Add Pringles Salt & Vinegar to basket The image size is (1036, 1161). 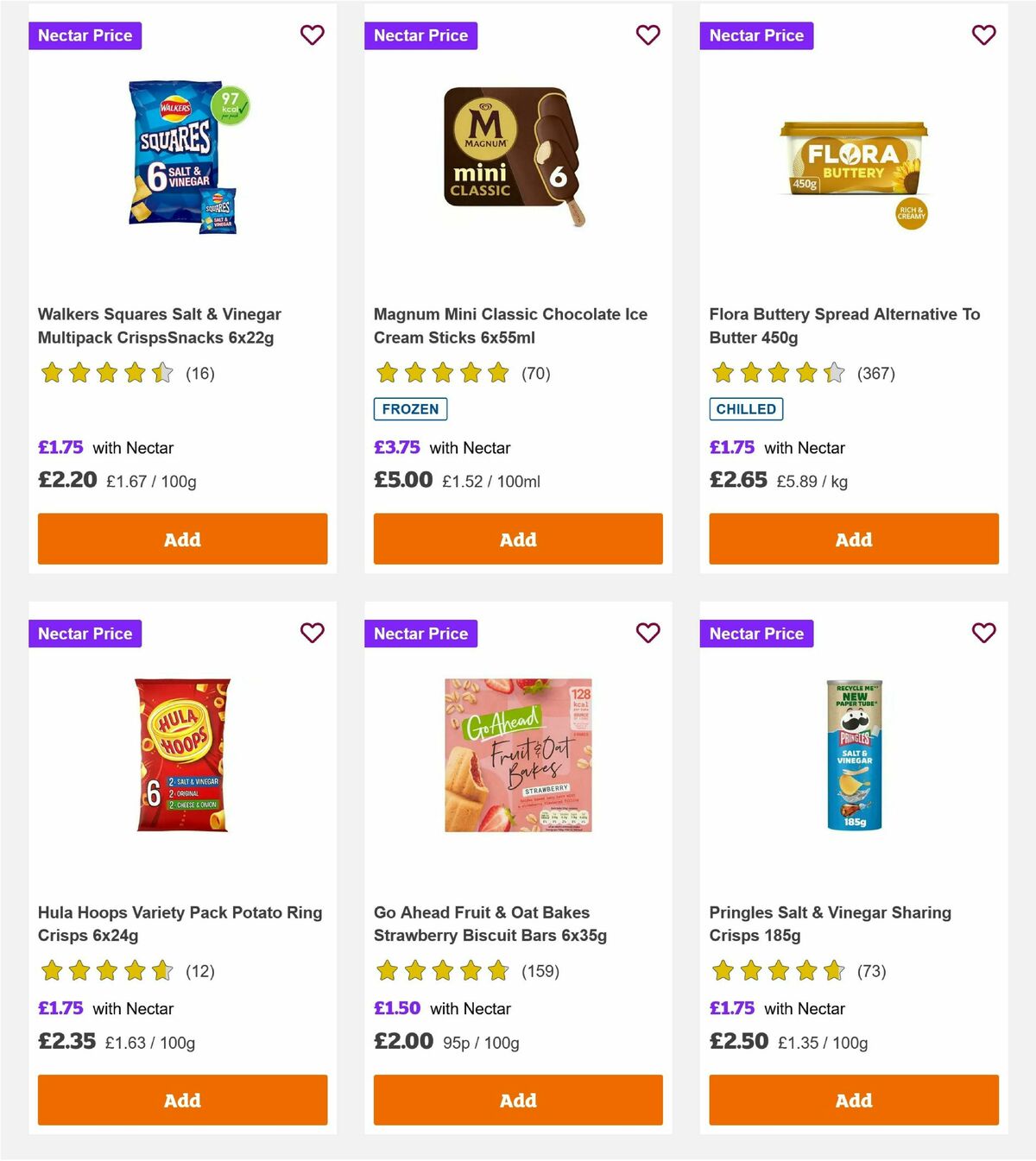click(853, 1100)
